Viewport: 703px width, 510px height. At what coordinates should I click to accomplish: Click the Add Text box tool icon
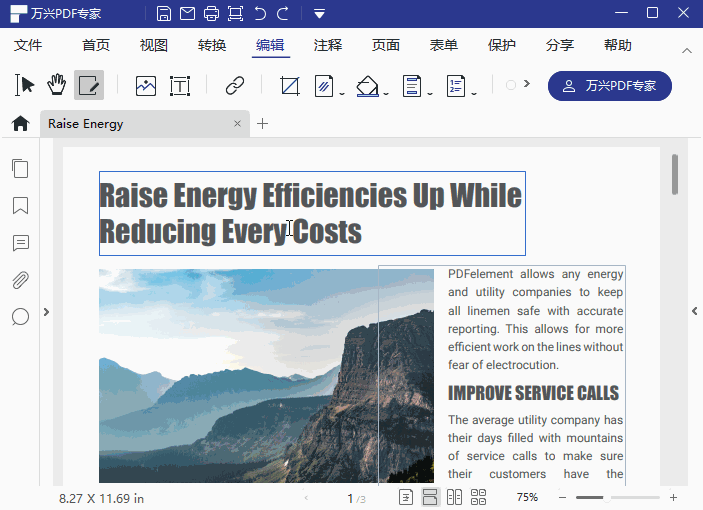(180, 86)
